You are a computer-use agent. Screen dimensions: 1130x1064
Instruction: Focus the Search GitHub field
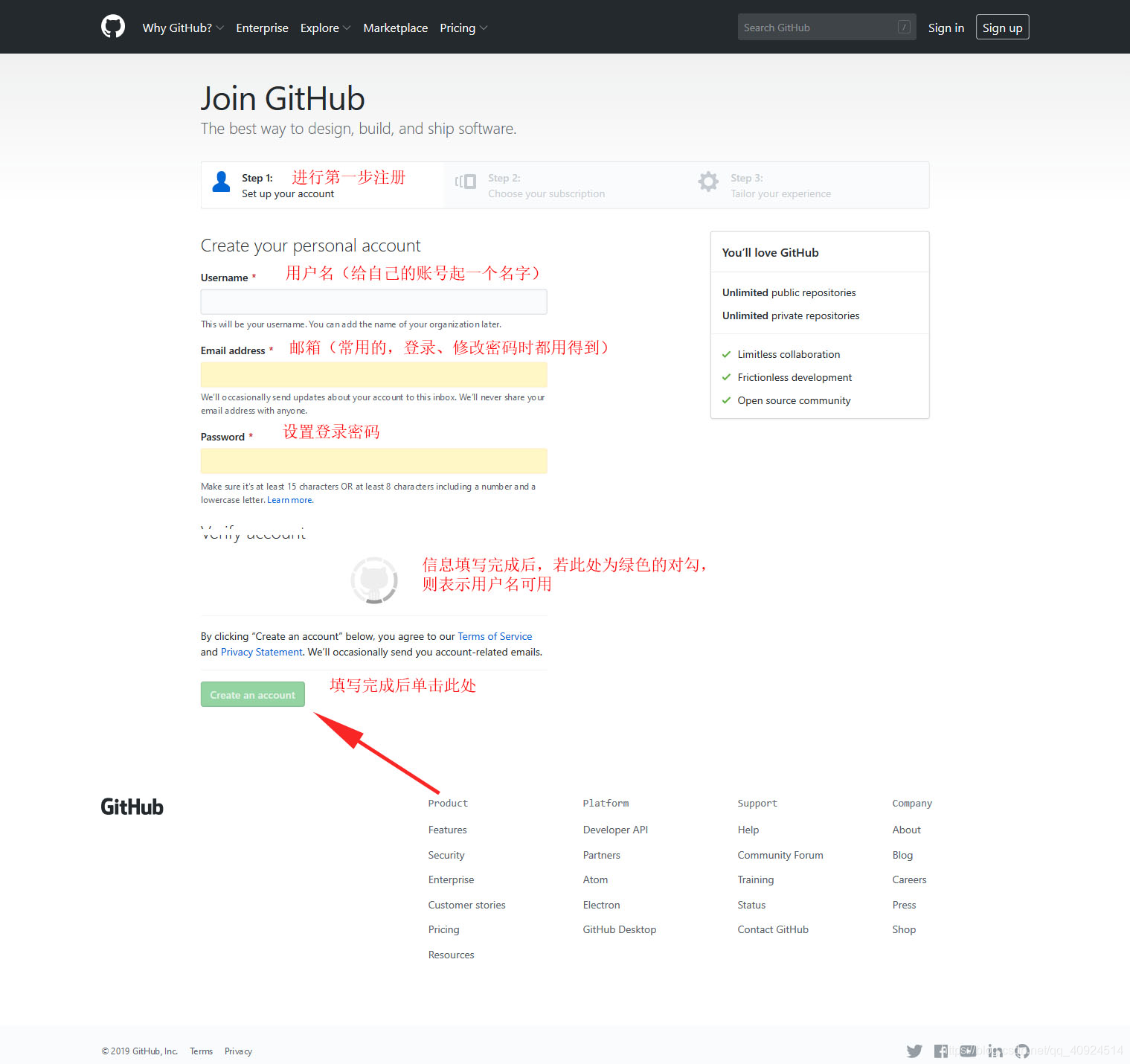[x=826, y=28]
